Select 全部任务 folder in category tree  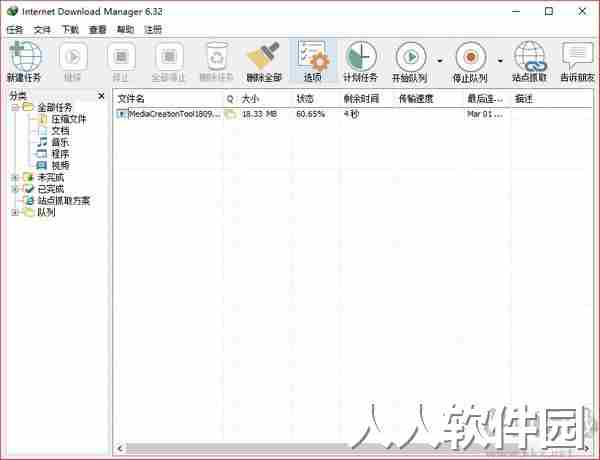54,108
